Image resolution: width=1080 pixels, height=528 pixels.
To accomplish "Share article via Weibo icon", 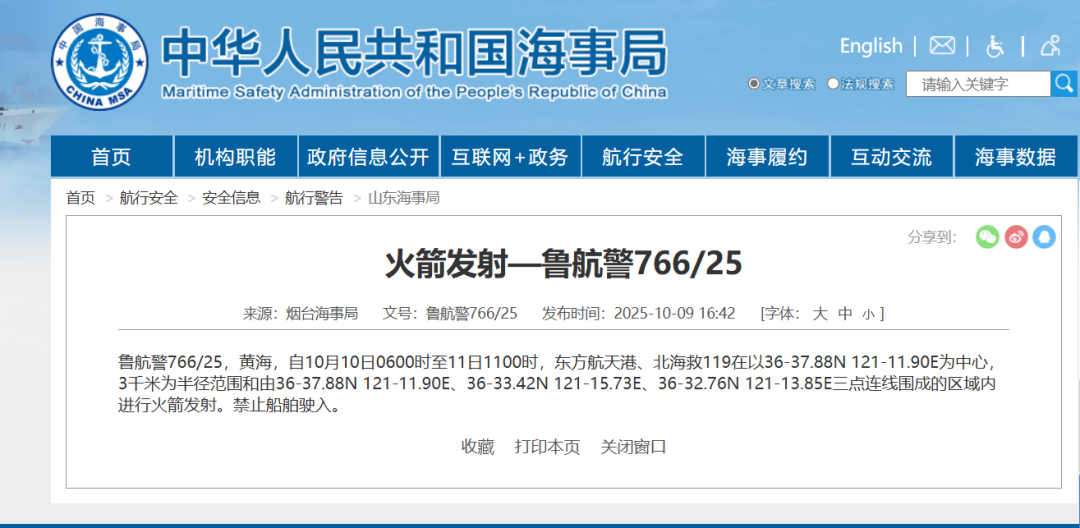I will (1016, 237).
